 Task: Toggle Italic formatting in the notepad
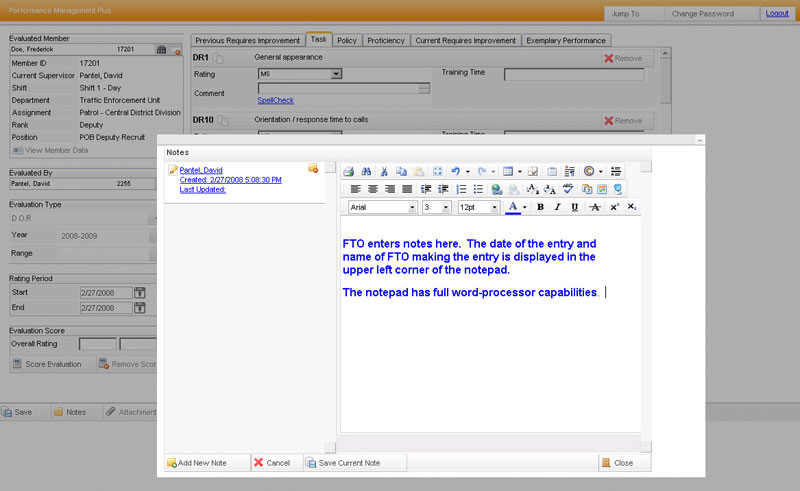[556, 207]
